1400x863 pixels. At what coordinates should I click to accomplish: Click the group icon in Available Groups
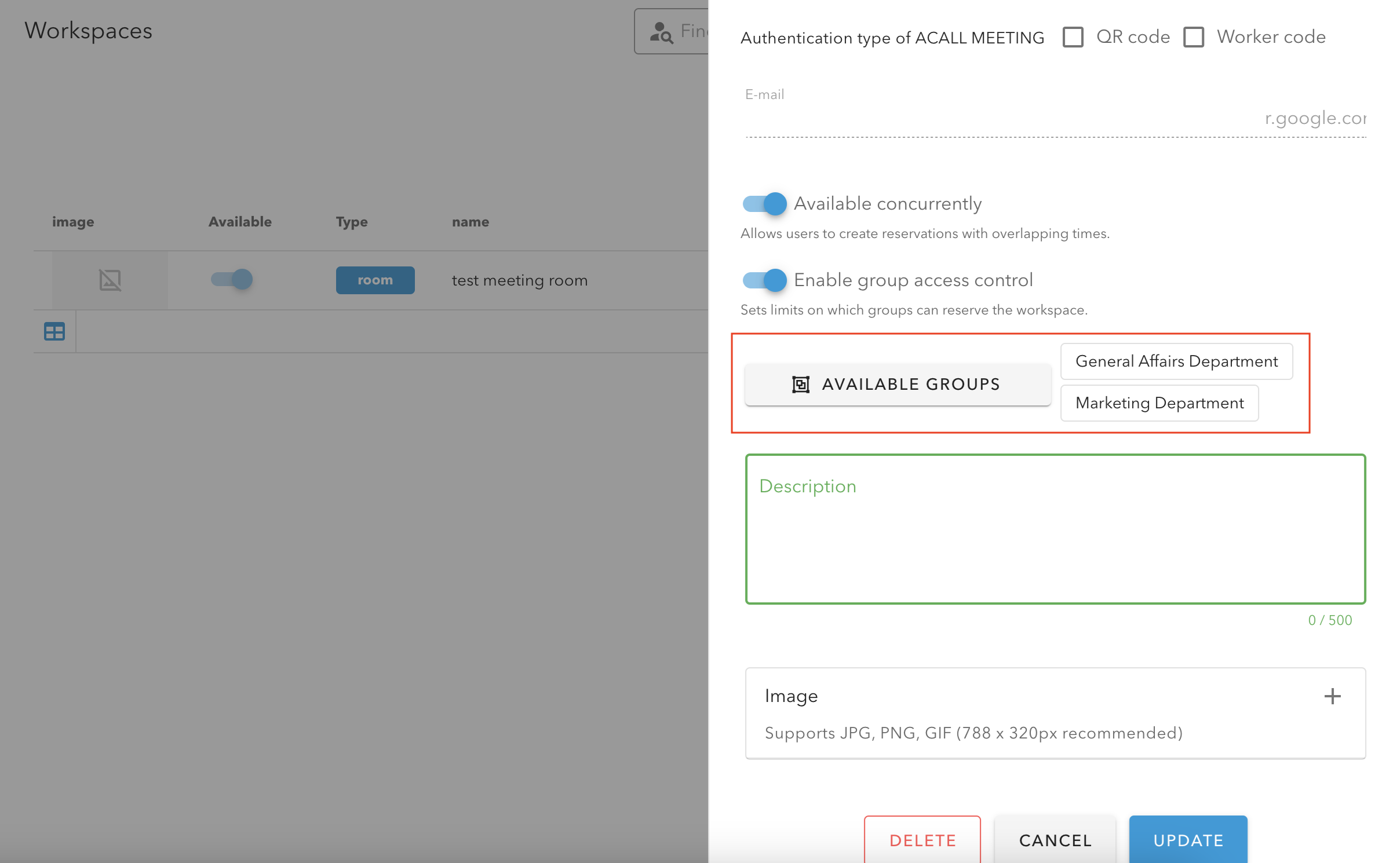point(800,384)
